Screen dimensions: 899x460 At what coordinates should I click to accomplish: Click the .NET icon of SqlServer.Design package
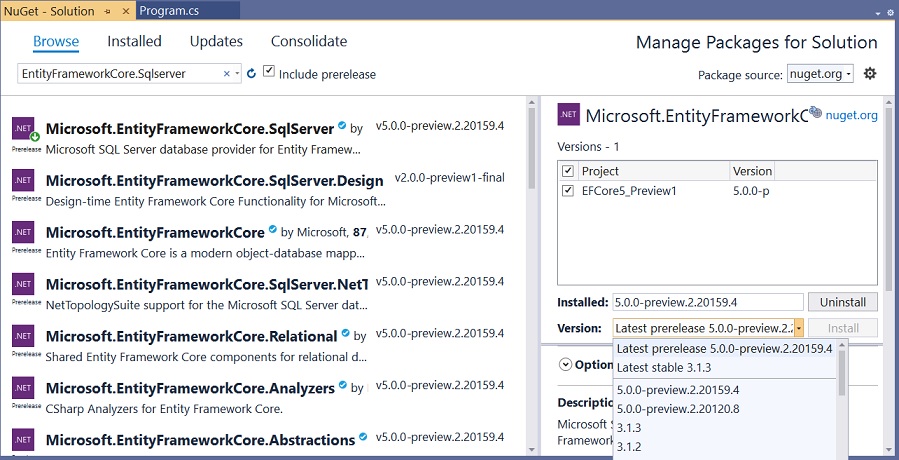tap(23, 180)
